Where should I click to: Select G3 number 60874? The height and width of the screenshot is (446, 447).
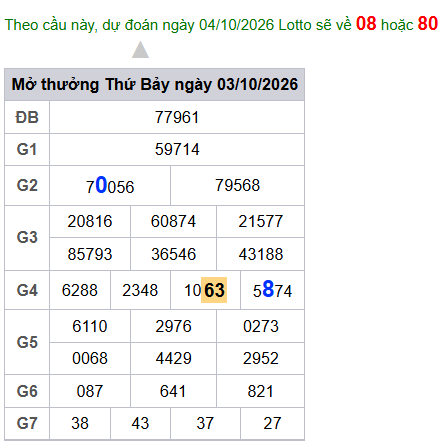[173, 221]
